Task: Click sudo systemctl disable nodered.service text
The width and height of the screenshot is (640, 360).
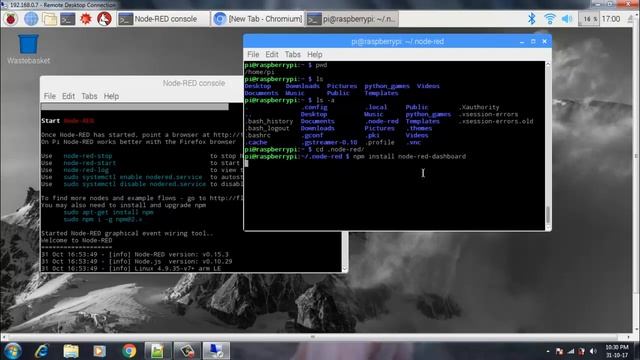Action: point(135,184)
